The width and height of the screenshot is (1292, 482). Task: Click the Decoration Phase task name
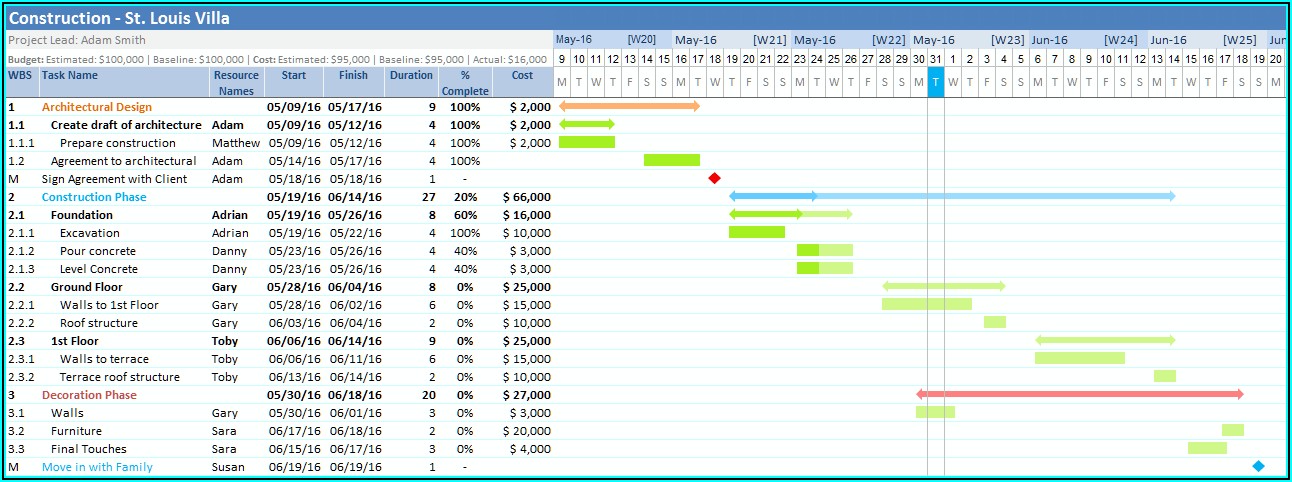(x=88, y=395)
